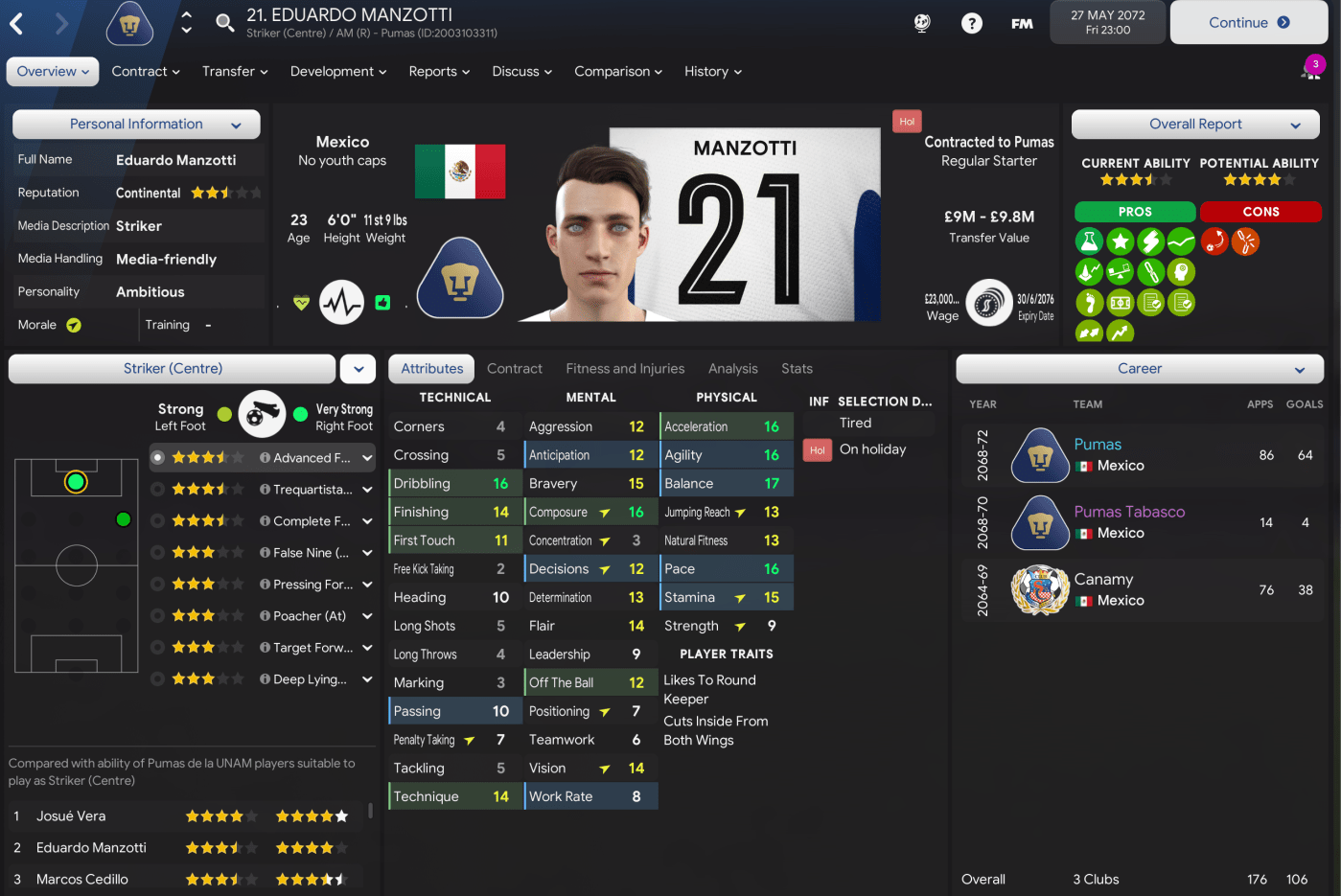Select the Trequartista role radio button

pyautogui.click(x=158, y=490)
